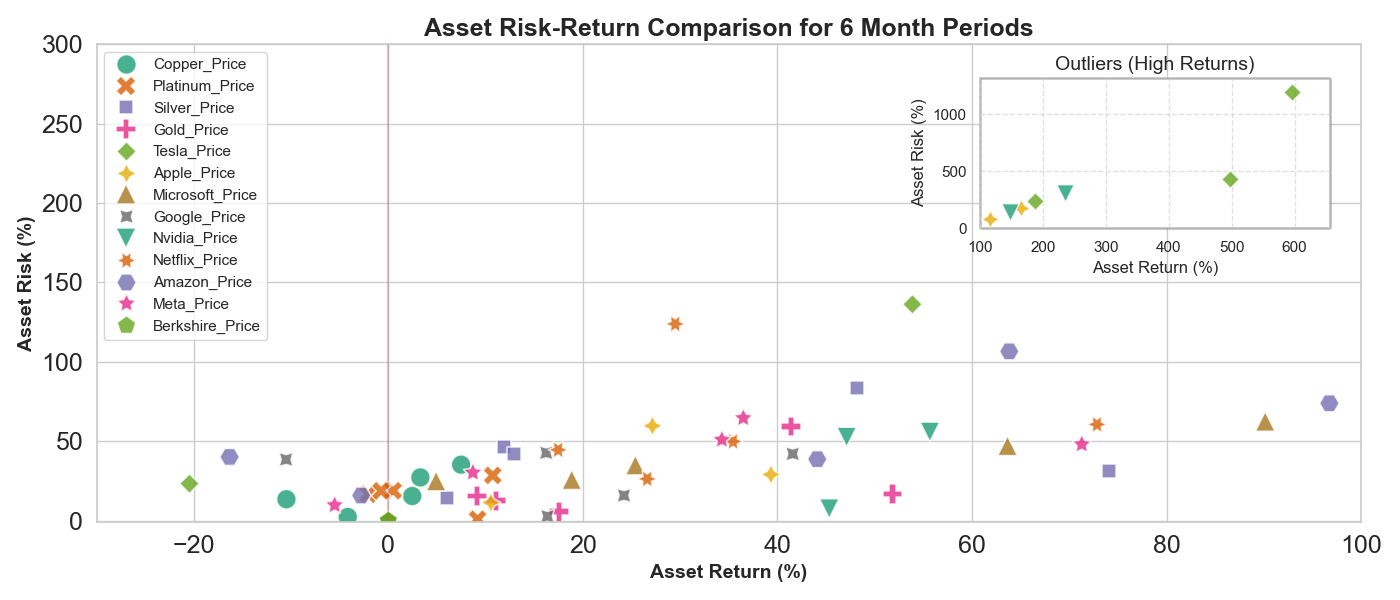1400x600 pixels.
Task: Click the Copper_Price circle marker in legend
Action: [x=126, y=64]
